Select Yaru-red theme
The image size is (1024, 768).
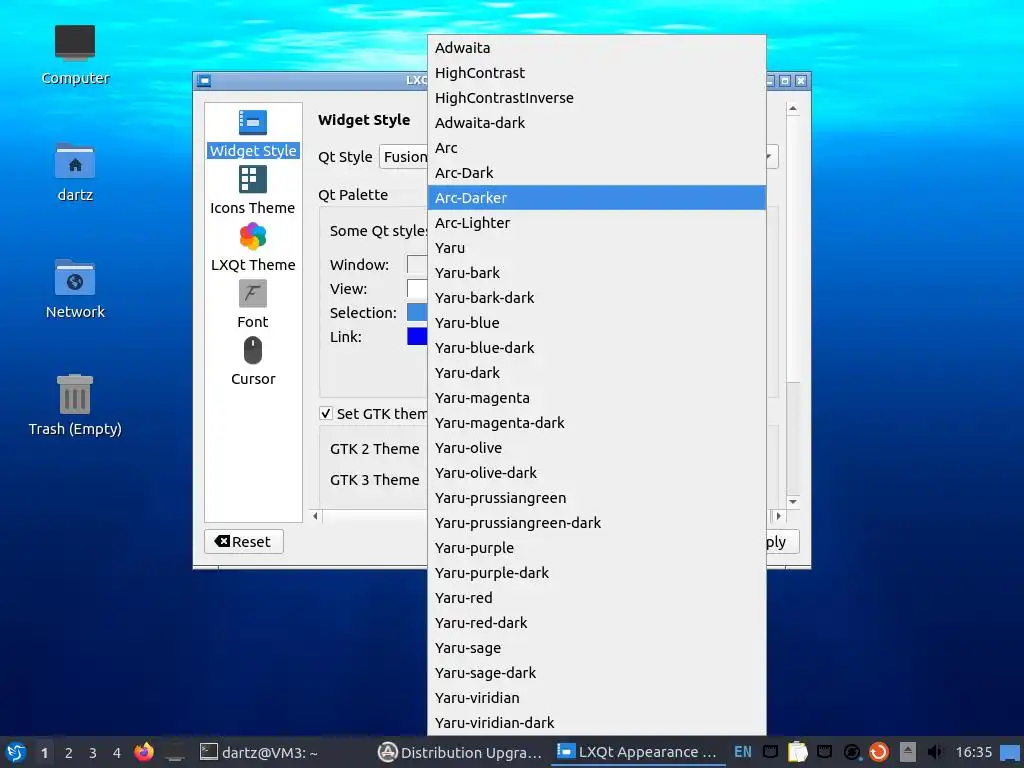pos(596,598)
